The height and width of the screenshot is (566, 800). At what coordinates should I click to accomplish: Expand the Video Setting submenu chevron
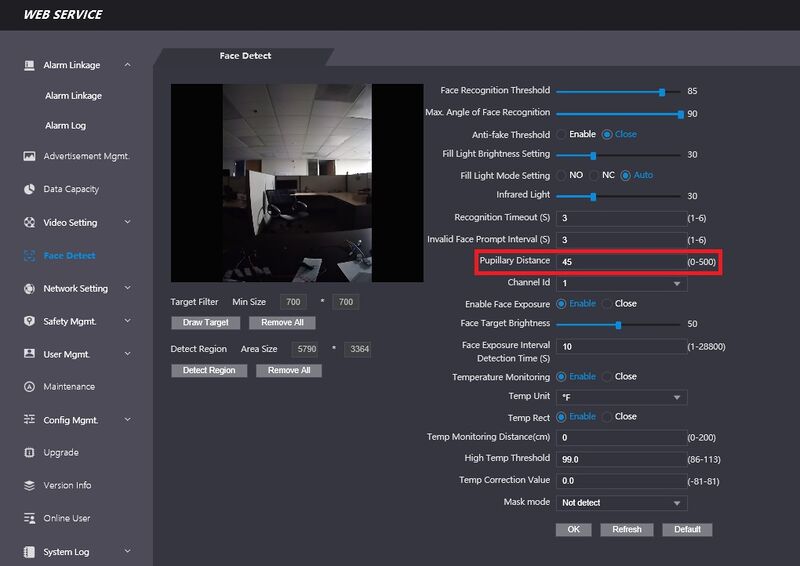pyautogui.click(x=128, y=222)
